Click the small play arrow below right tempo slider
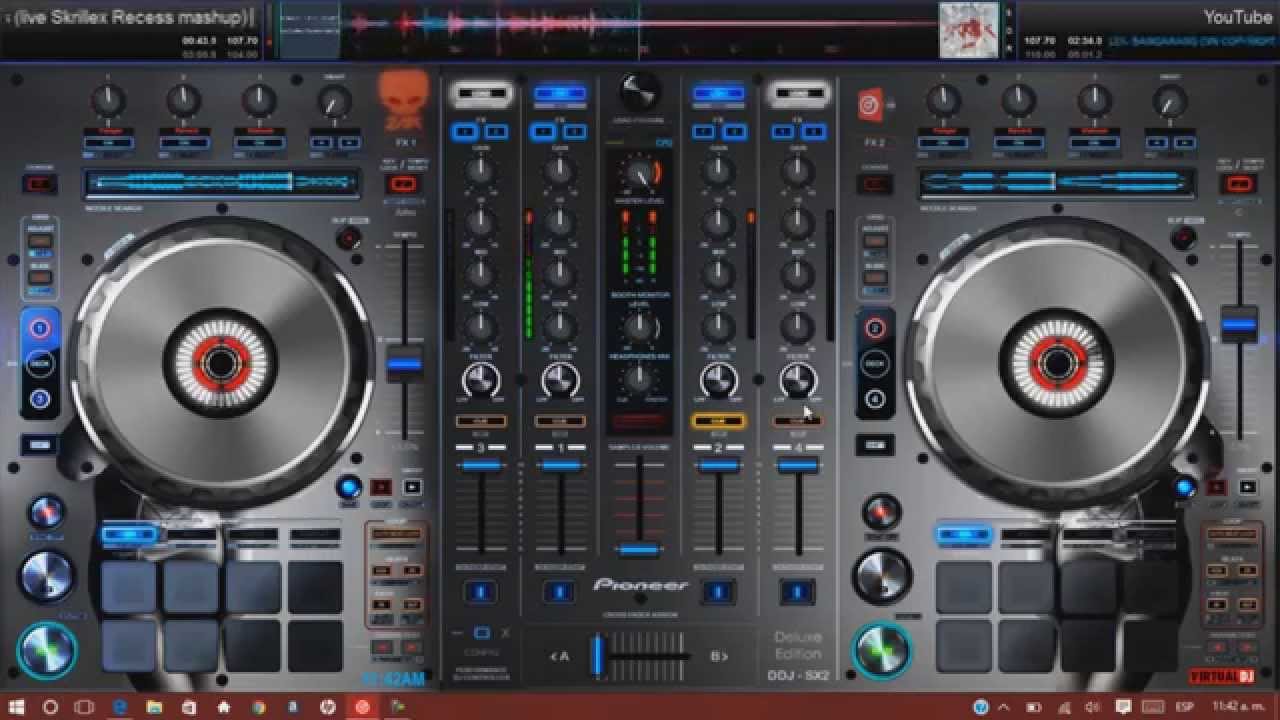The width and height of the screenshot is (1280, 720). [1247, 487]
